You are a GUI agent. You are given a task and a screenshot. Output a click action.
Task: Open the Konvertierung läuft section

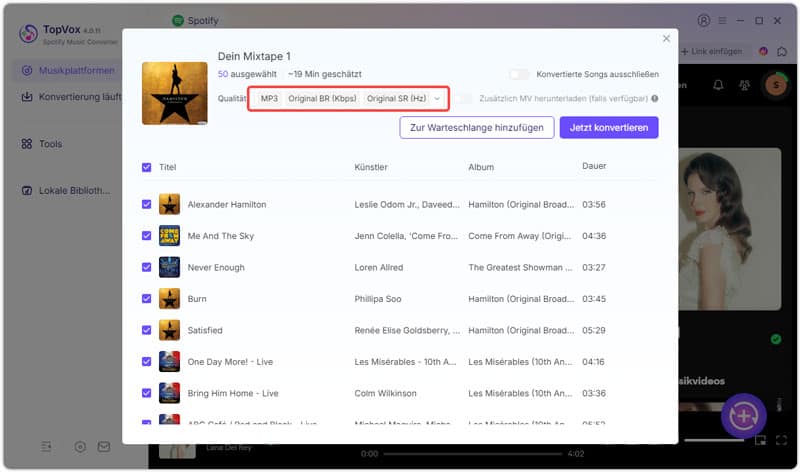click(x=71, y=96)
